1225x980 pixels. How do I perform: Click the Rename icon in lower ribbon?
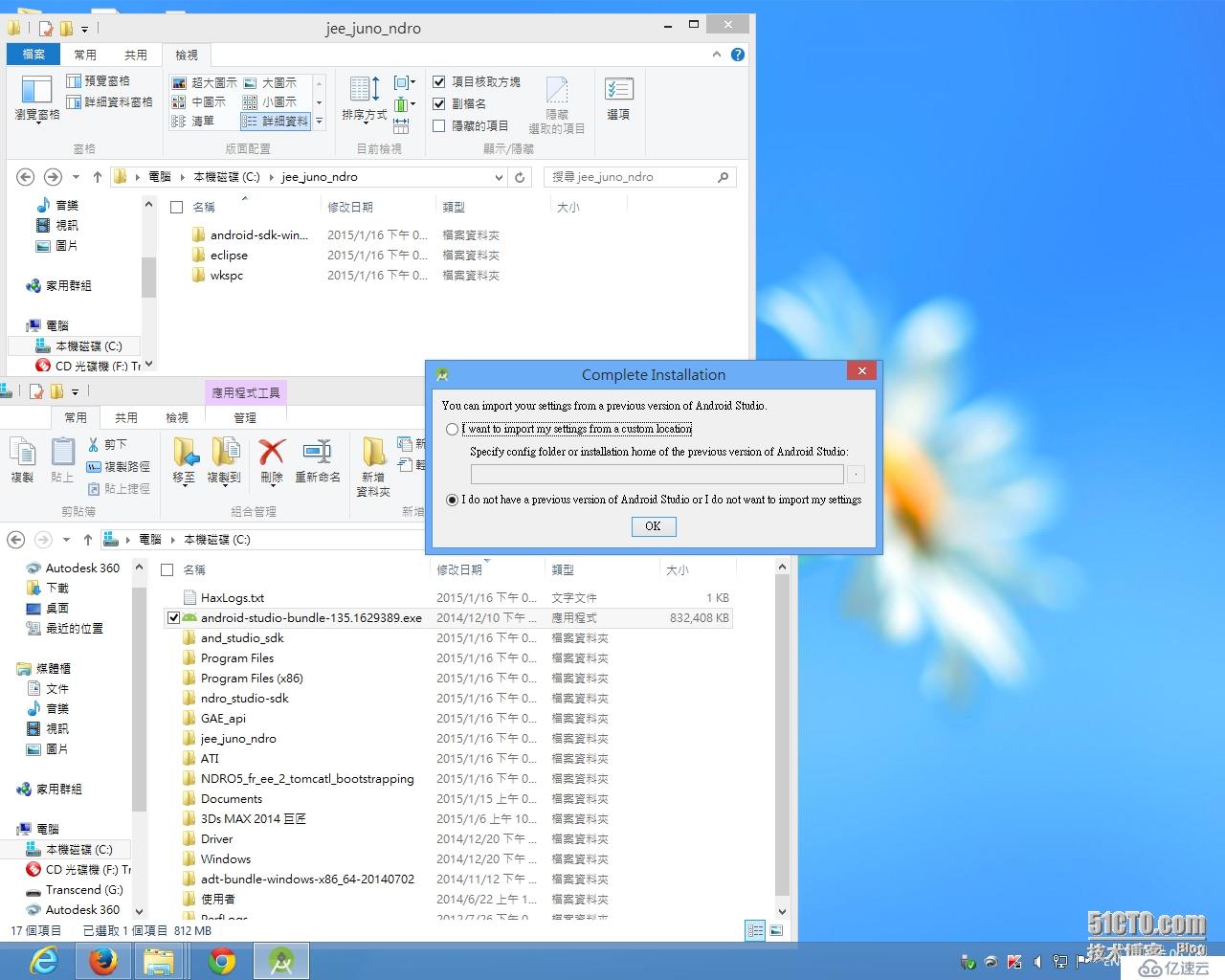[317, 452]
